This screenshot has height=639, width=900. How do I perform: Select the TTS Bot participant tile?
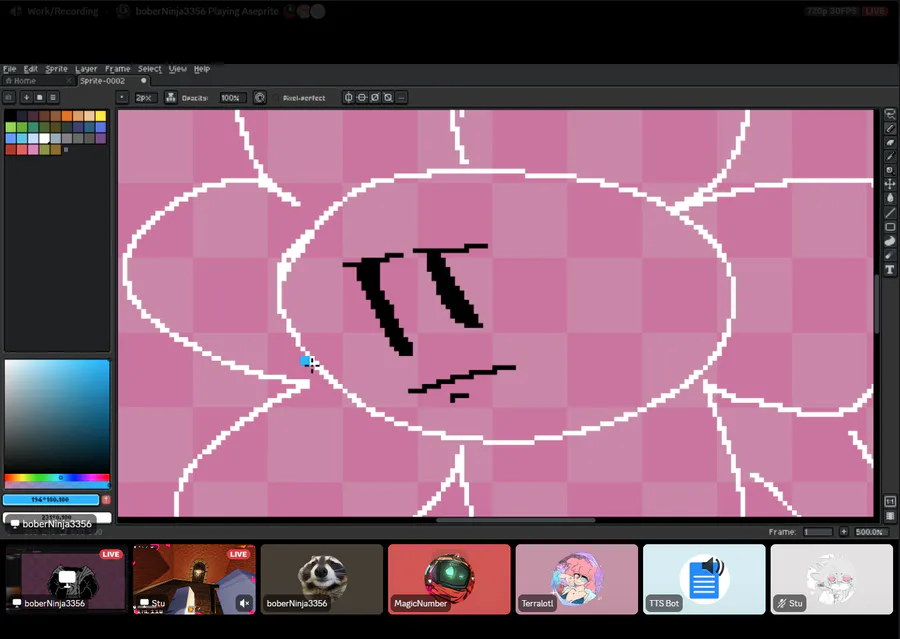[x=704, y=579]
